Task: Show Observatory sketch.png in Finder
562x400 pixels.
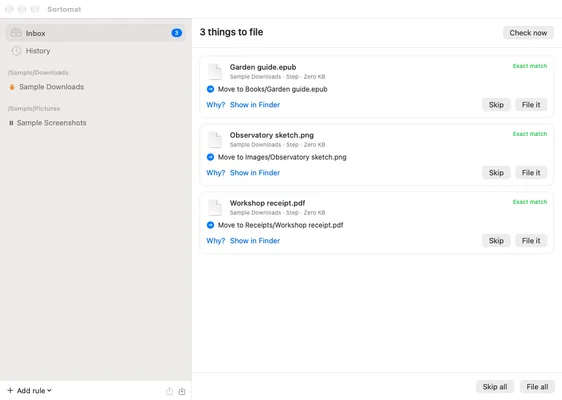Action: (x=255, y=173)
